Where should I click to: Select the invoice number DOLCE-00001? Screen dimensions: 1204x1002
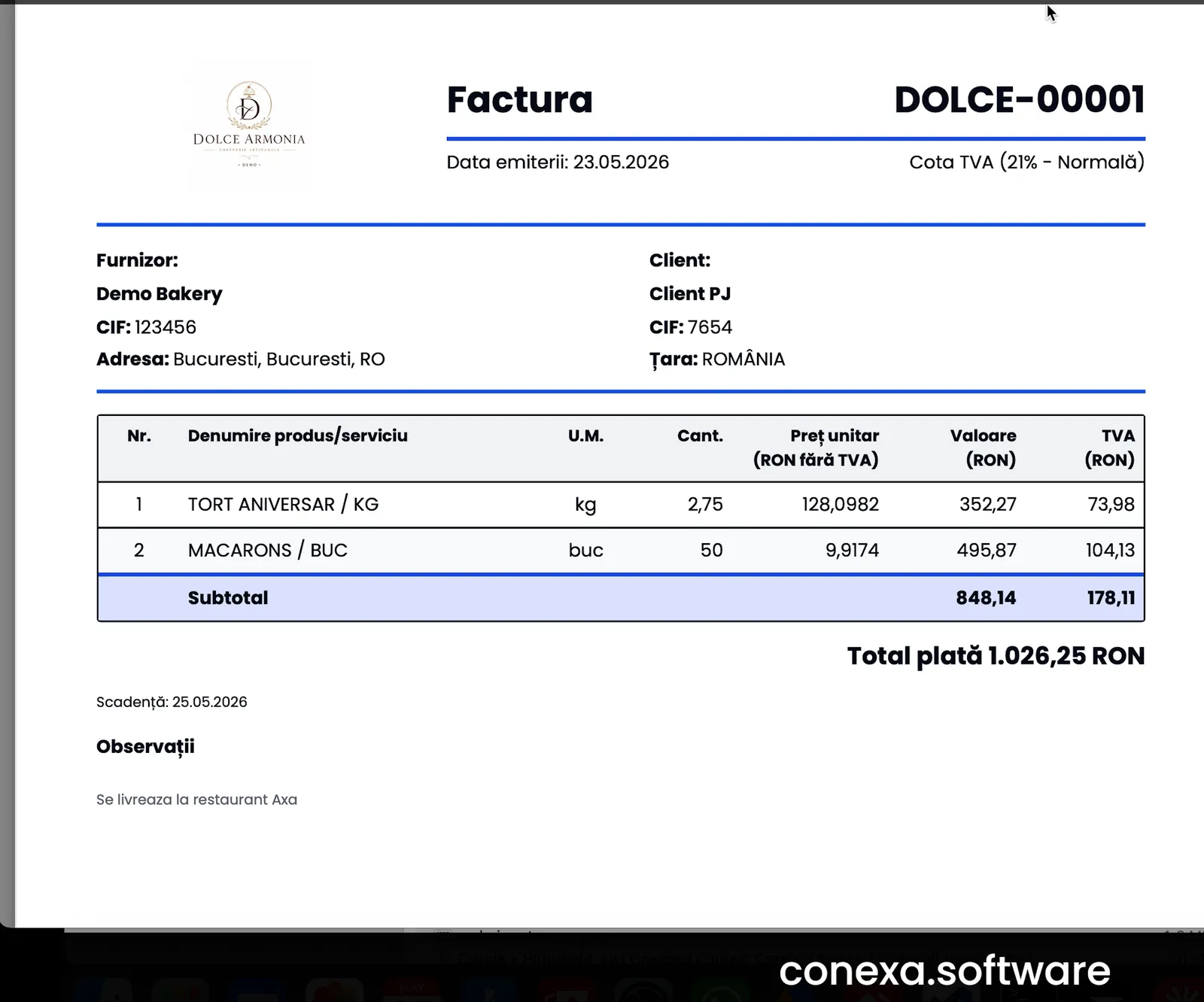point(1020,99)
